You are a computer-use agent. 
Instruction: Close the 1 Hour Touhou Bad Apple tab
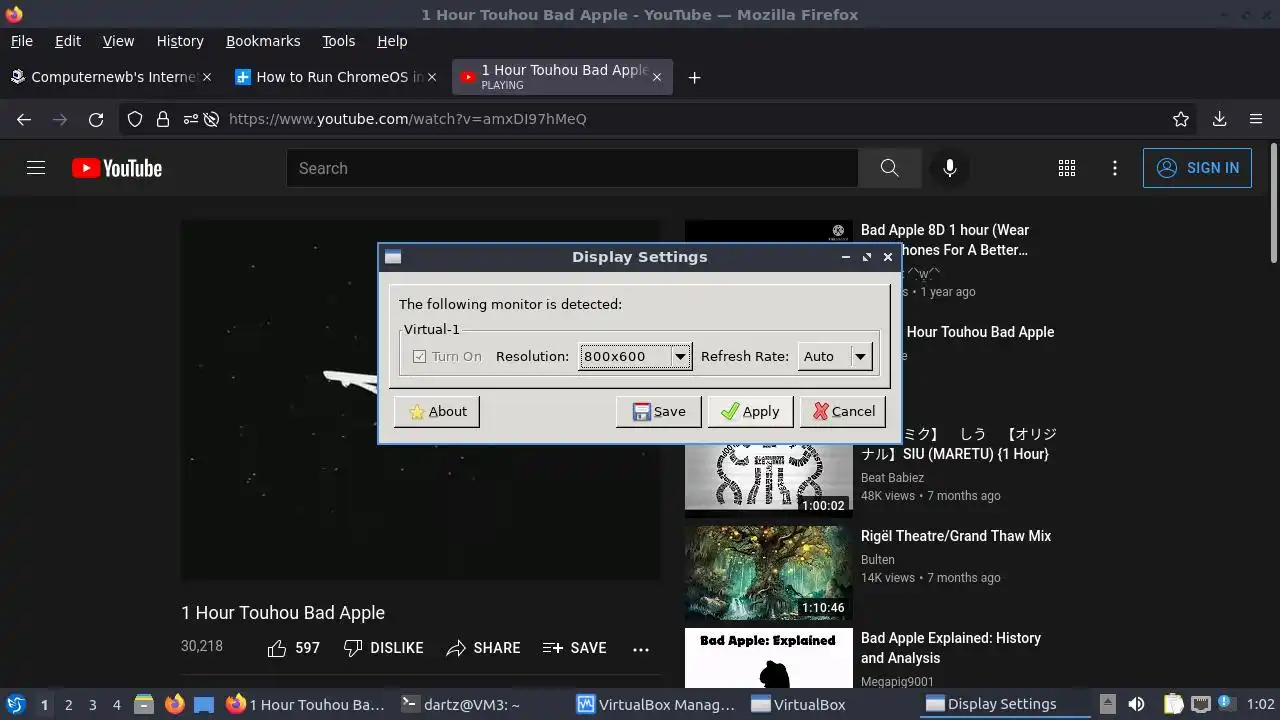(656, 77)
